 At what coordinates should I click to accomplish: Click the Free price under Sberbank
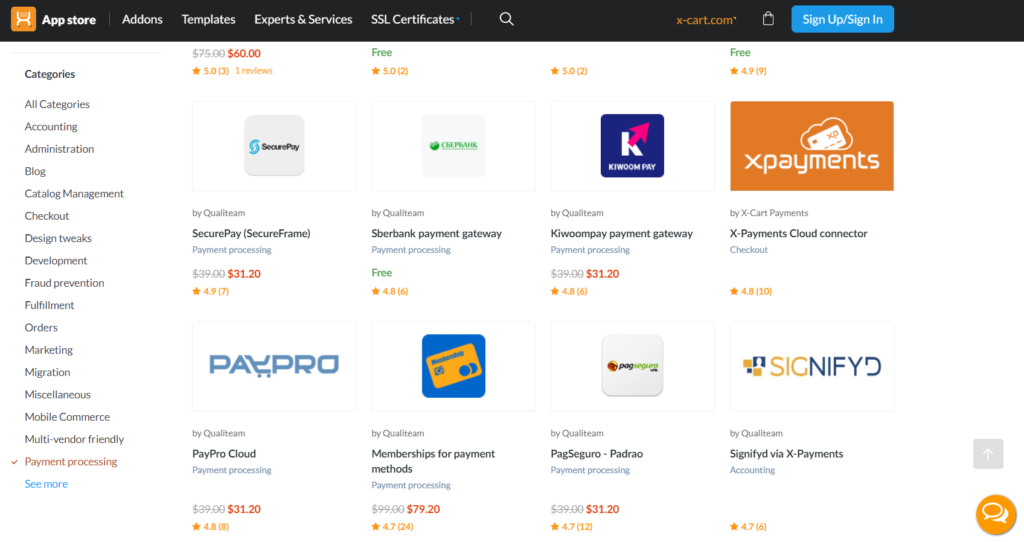coord(381,272)
